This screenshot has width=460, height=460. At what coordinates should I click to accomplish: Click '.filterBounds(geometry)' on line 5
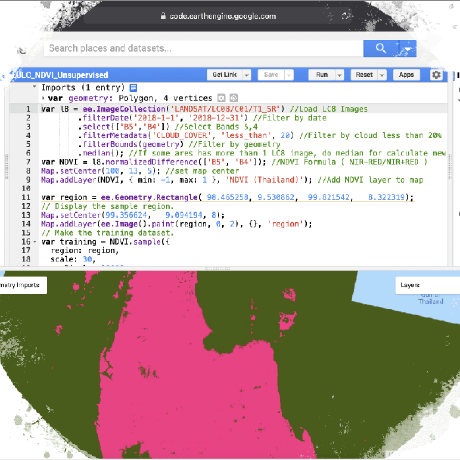pyautogui.click(x=131, y=144)
